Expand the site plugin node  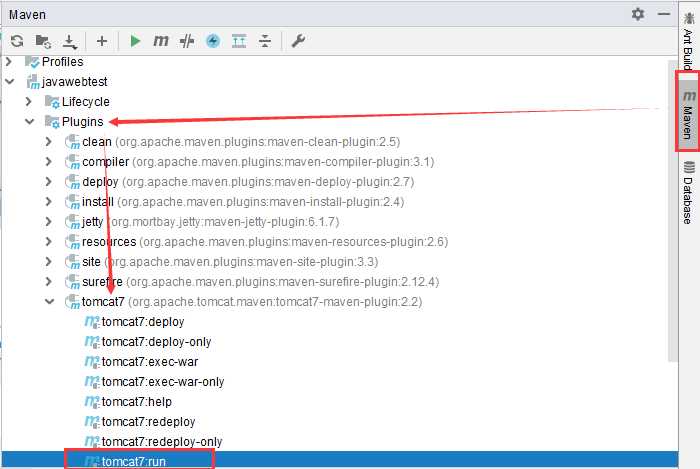coord(49,261)
